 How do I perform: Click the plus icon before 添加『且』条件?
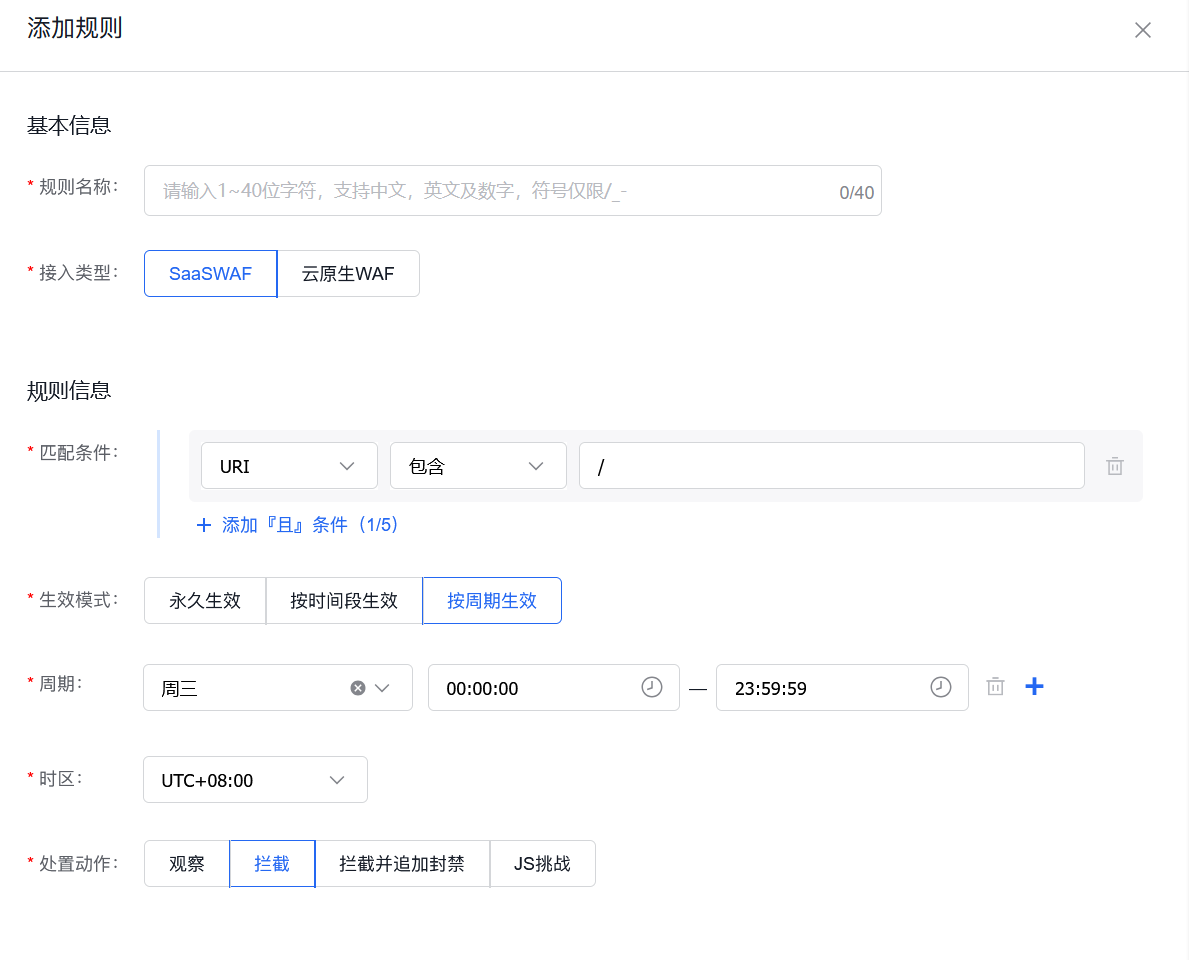click(204, 524)
